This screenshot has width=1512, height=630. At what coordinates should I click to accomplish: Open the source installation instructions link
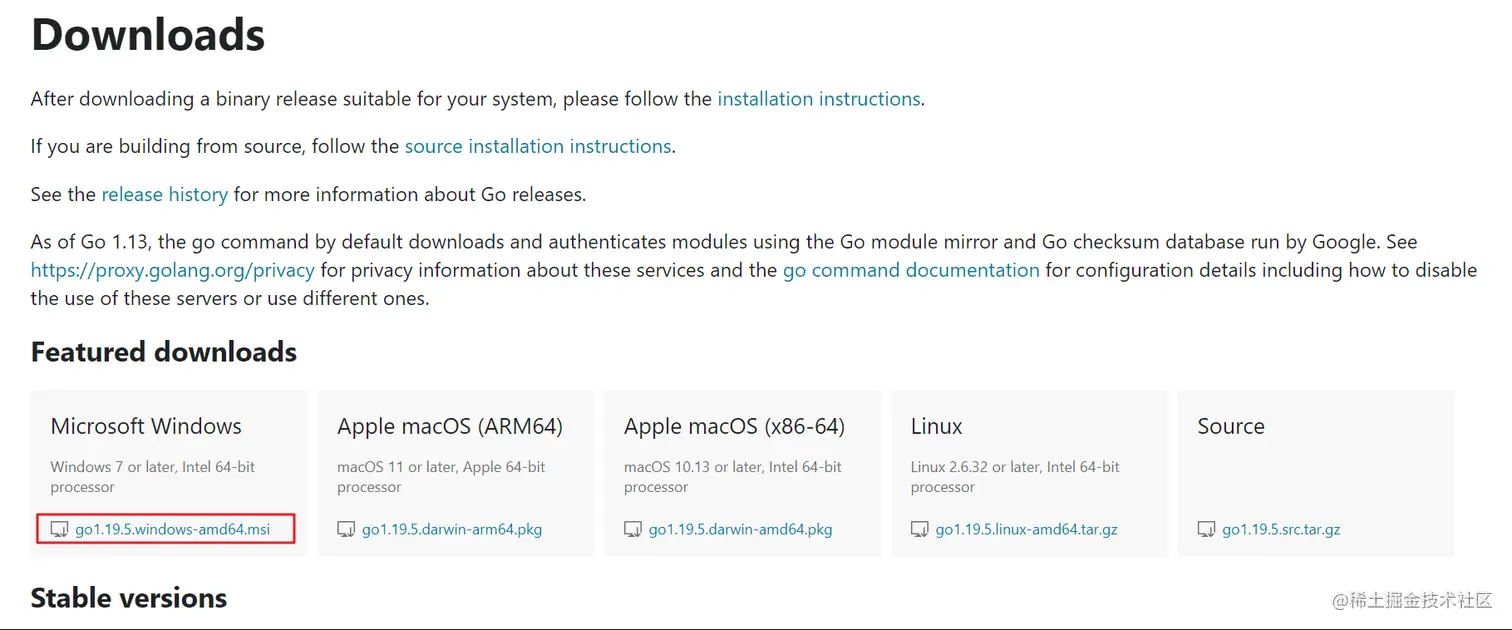click(x=538, y=146)
